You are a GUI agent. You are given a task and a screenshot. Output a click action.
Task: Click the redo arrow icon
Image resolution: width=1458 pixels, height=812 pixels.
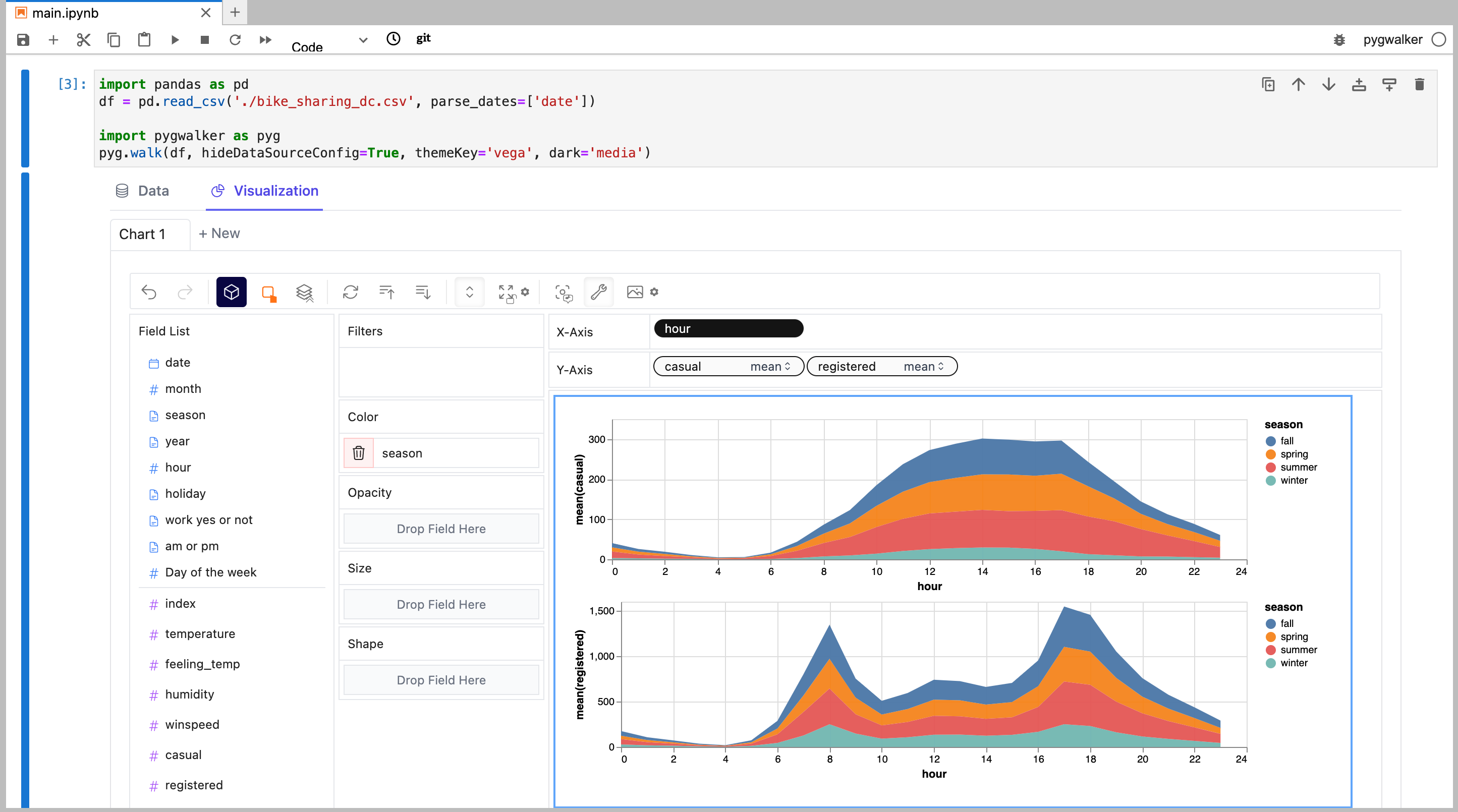(184, 291)
